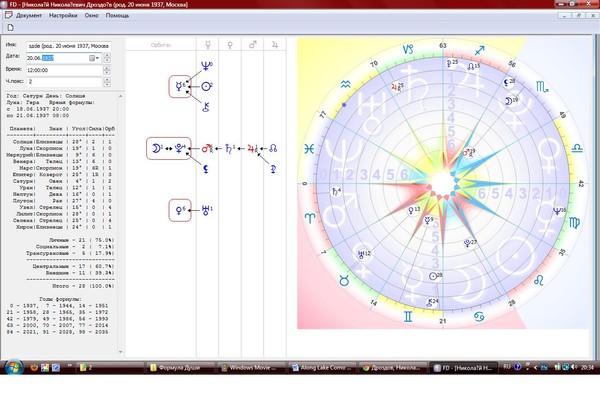Click the name input field
The height and width of the screenshot is (399, 600).
click(x=68, y=46)
